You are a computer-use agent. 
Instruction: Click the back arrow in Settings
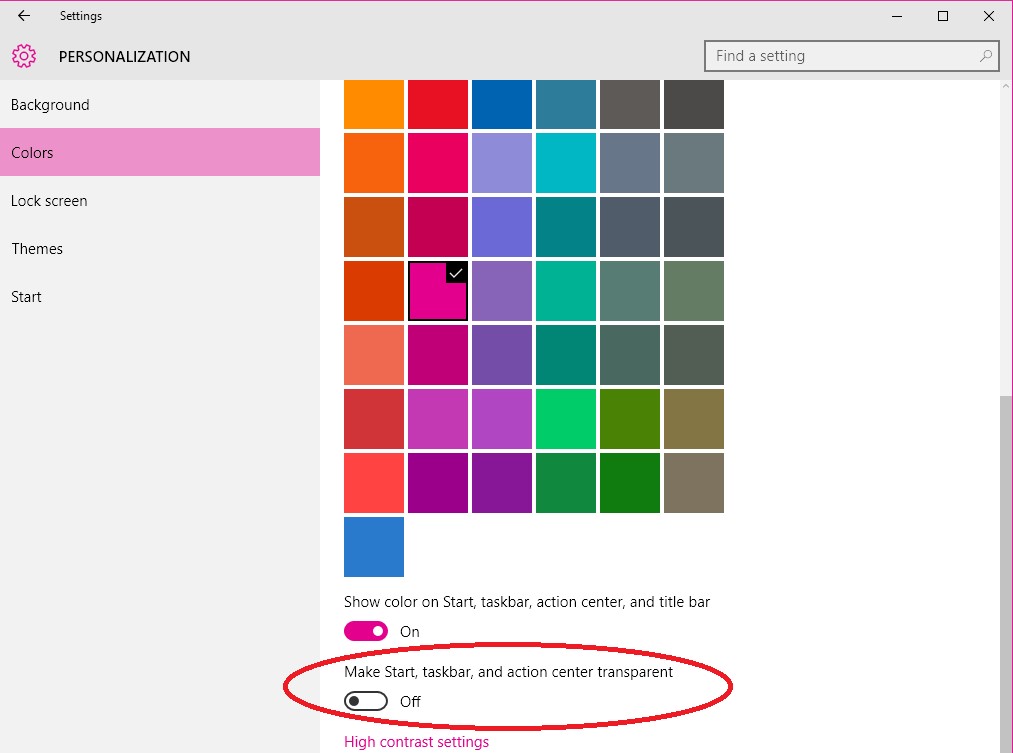coord(24,15)
